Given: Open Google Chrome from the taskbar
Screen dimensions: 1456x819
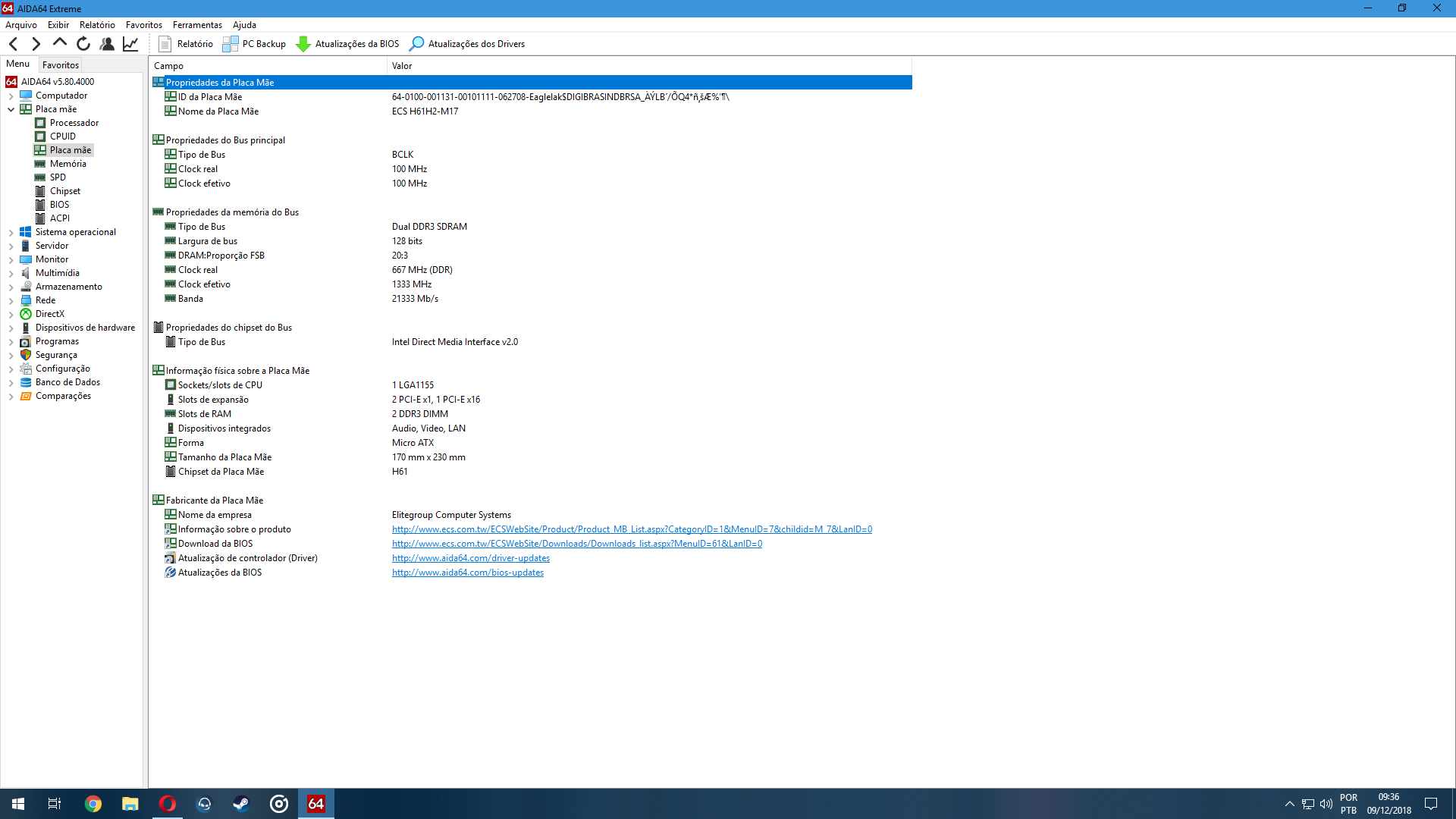Looking at the screenshot, I should (93, 804).
